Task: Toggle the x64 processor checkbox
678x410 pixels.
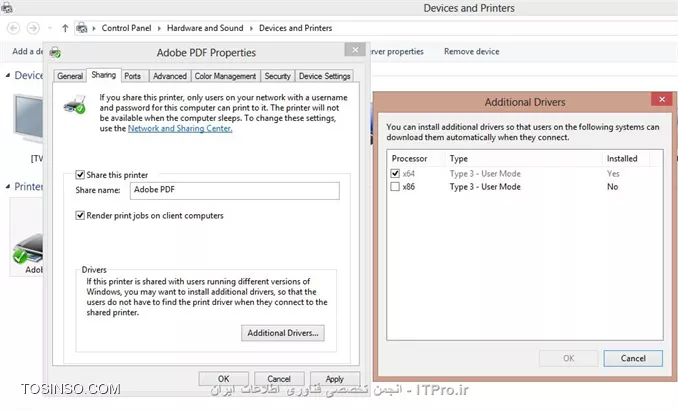Action: click(395, 173)
